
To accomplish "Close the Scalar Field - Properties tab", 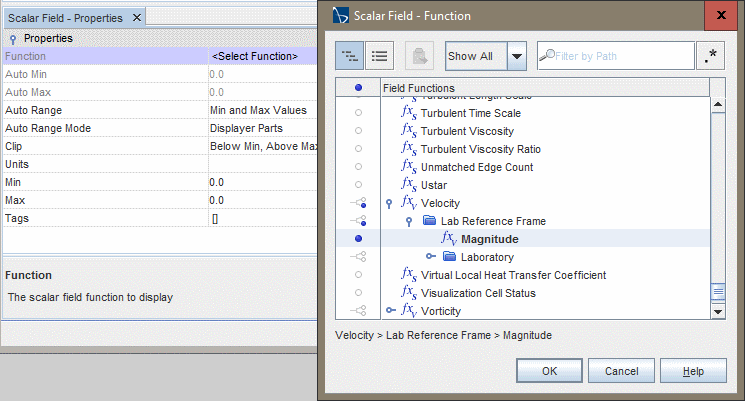I will (137, 18).
